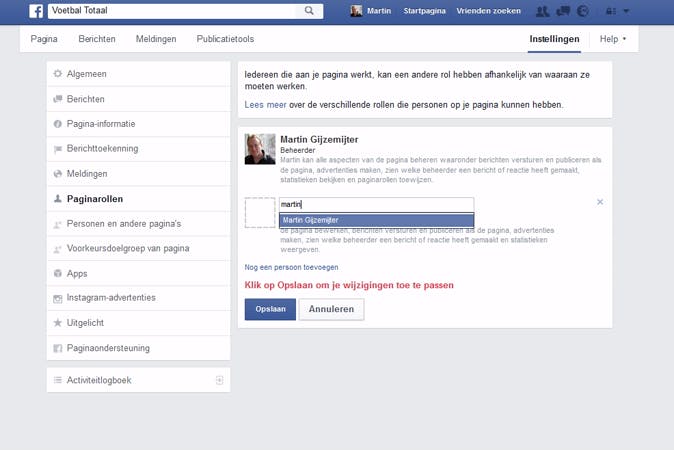Select Martin Gijzemijter suggestion in dropdown
Screen dimensions: 674x450
tap(377, 220)
